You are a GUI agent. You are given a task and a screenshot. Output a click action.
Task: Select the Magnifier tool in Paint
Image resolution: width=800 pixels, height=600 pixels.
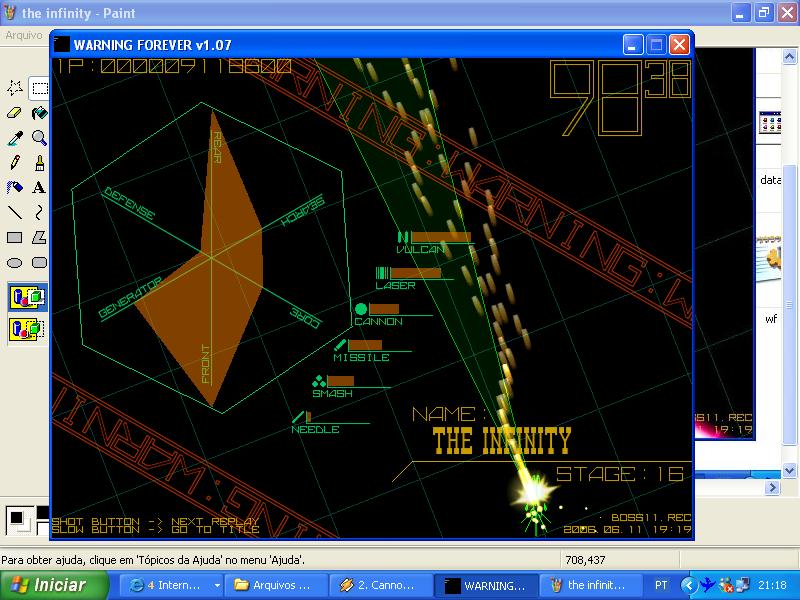[x=39, y=138]
